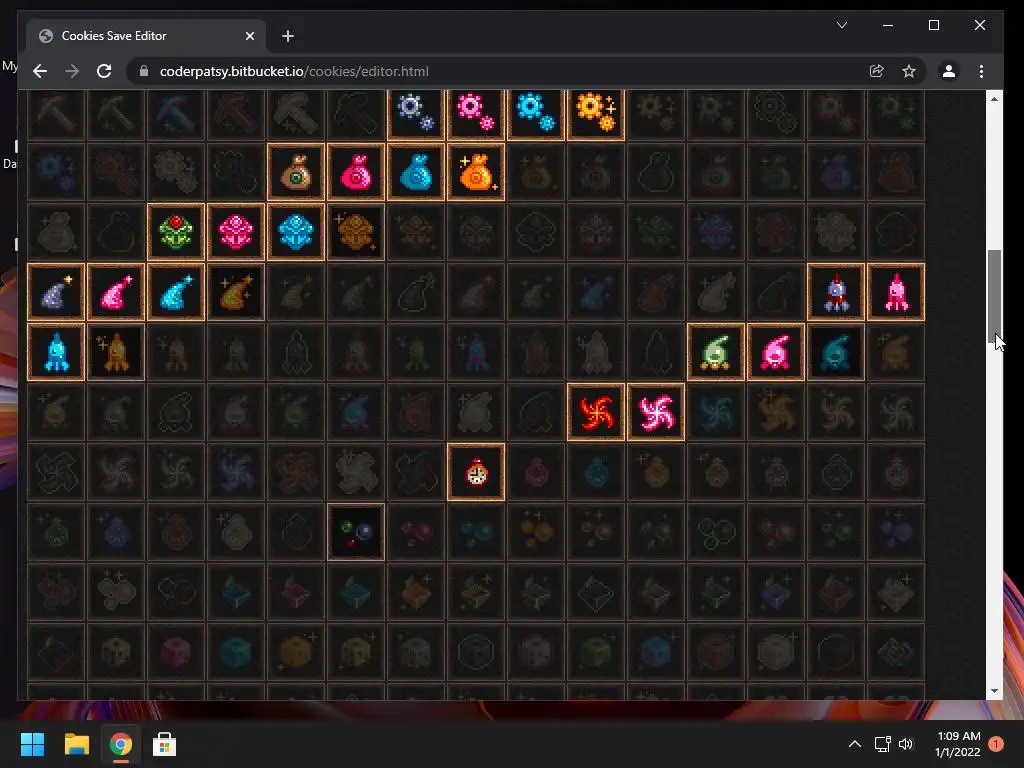Click the scrollbar down arrow
This screenshot has height=768, width=1024.
(x=994, y=691)
